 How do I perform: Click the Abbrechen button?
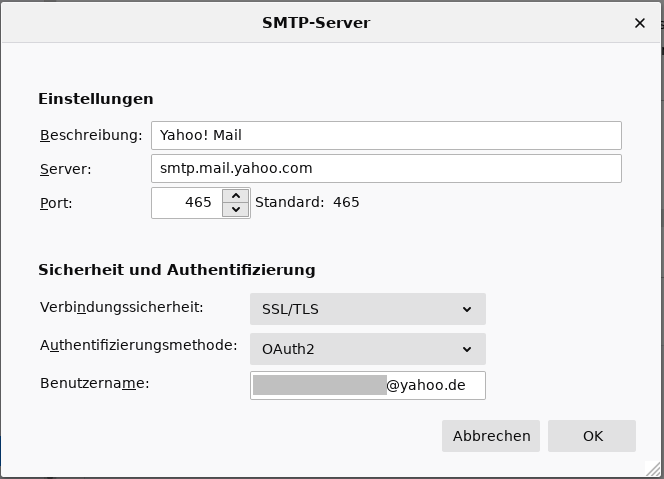pyautogui.click(x=491, y=436)
